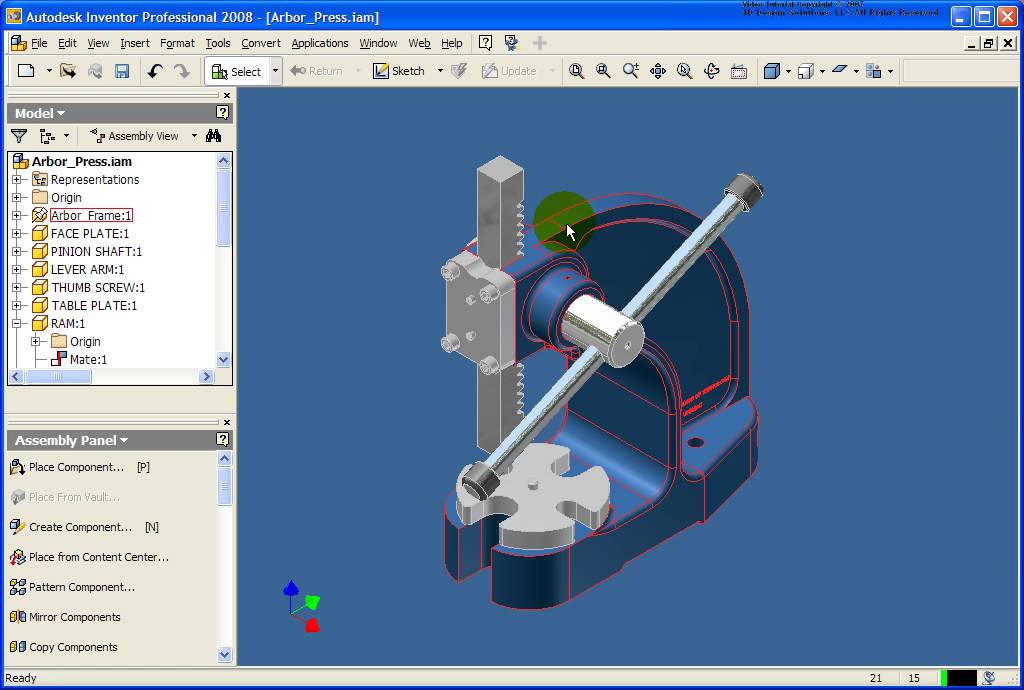Collapse the RAM:1 tree node
Screen dimensions: 1024x690
[x=17, y=324]
